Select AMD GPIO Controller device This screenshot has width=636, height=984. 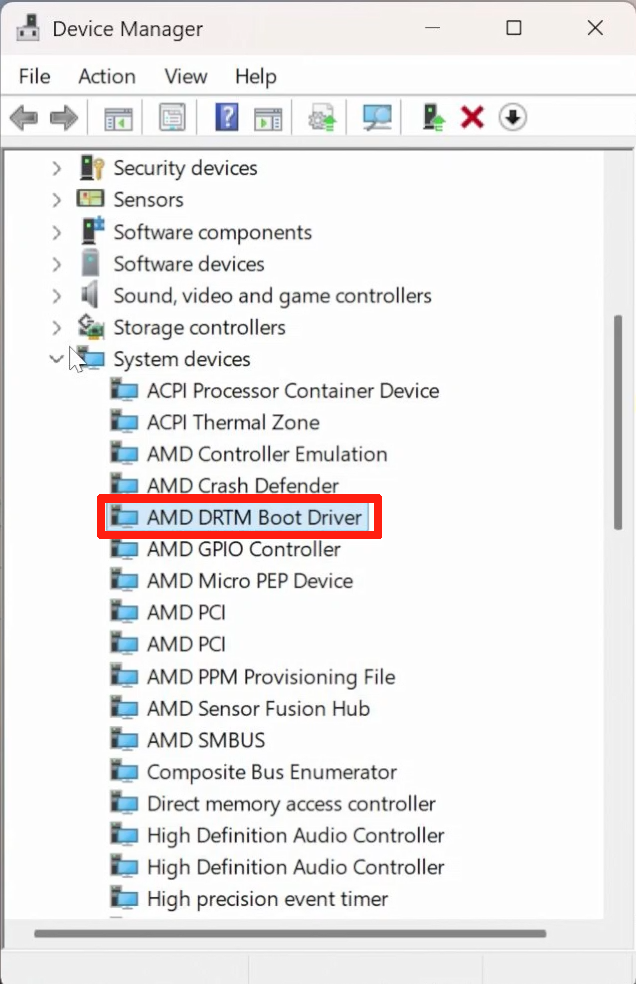243,549
